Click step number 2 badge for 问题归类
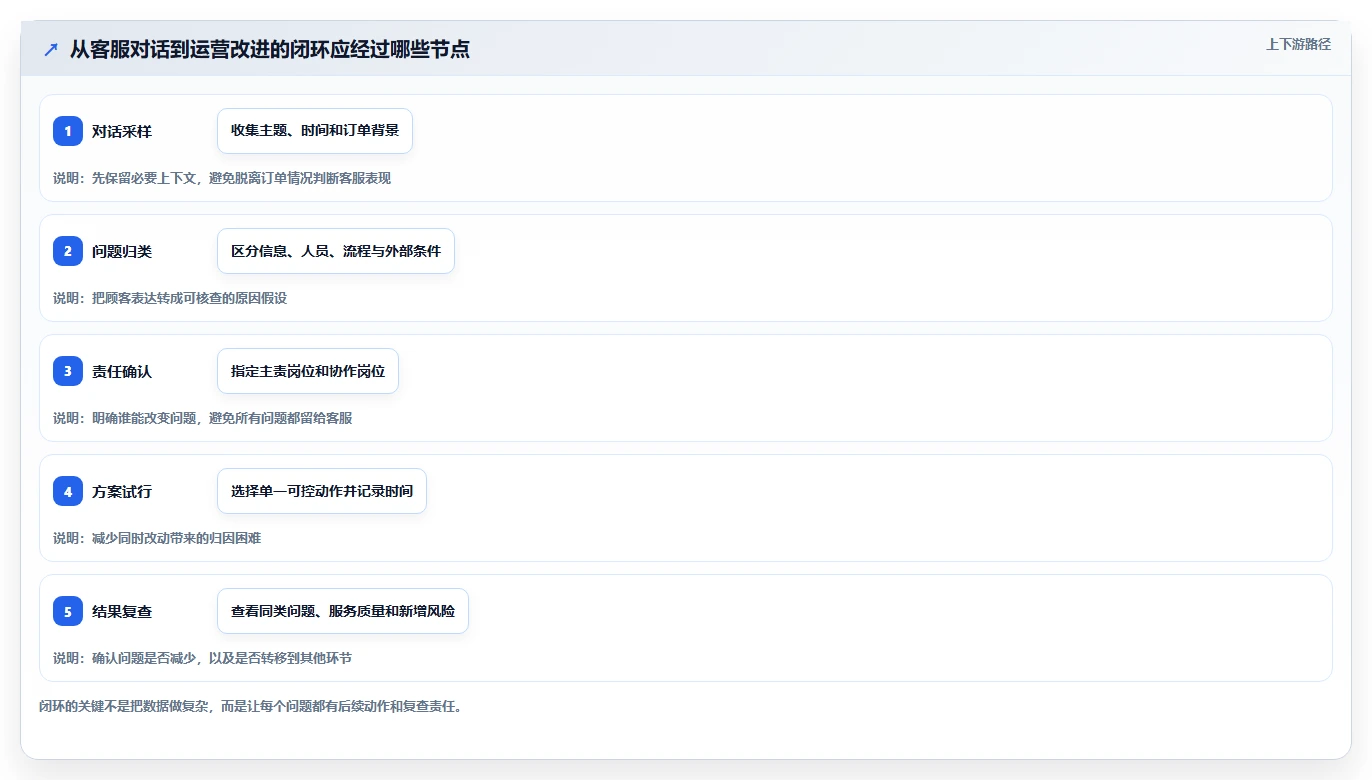 [x=68, y=251]
